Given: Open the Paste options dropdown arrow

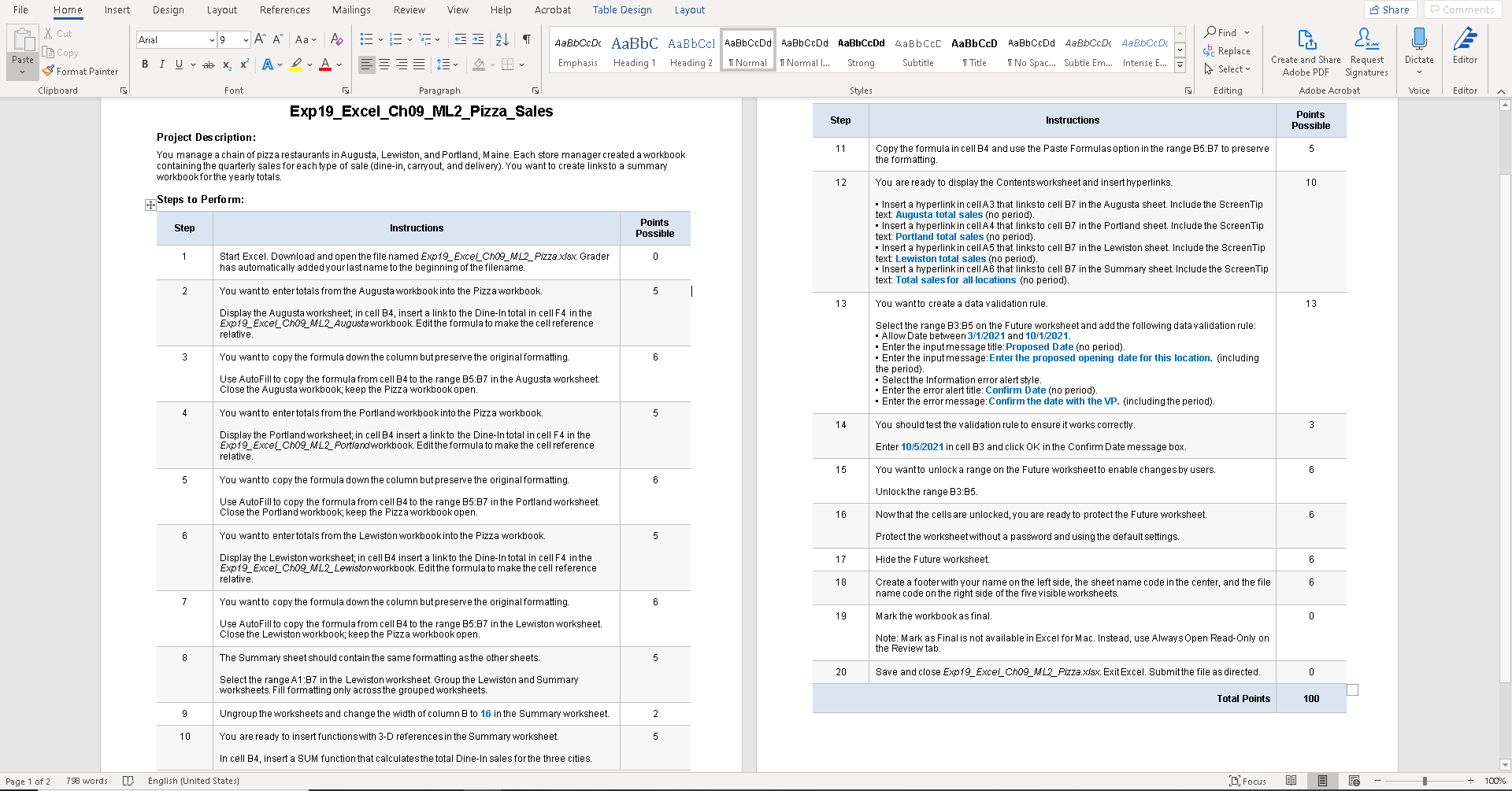Looking at the screenshot, I should click(x=23, y=72).
